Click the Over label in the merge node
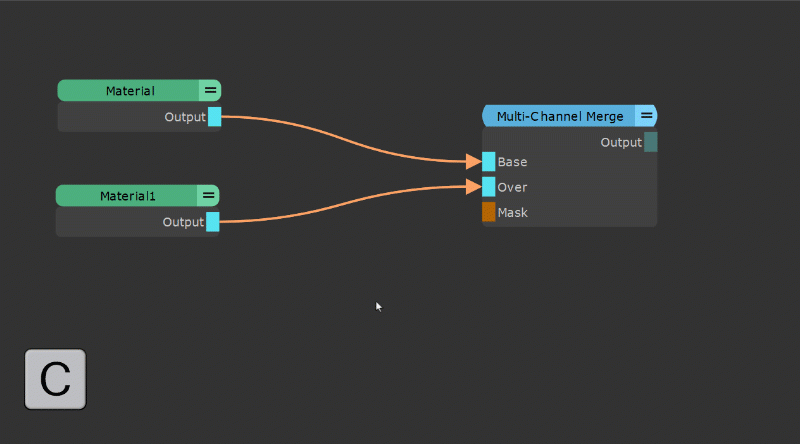This screenshot has width=800, height=444. click(512, 187)
